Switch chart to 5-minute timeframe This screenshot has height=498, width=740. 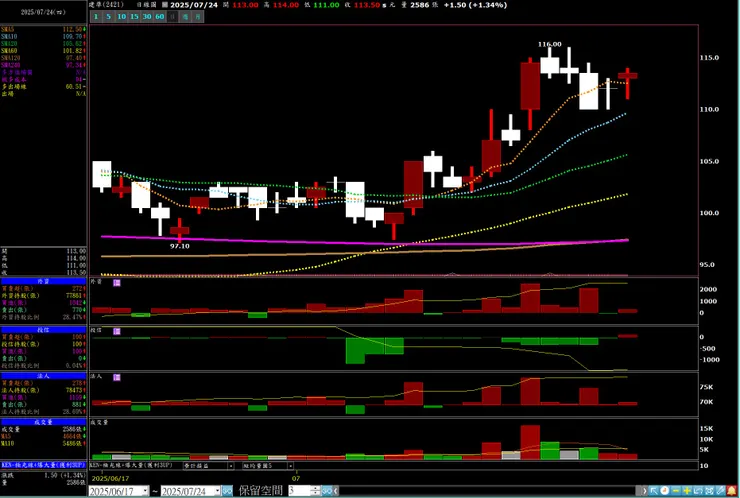(109, 17)
